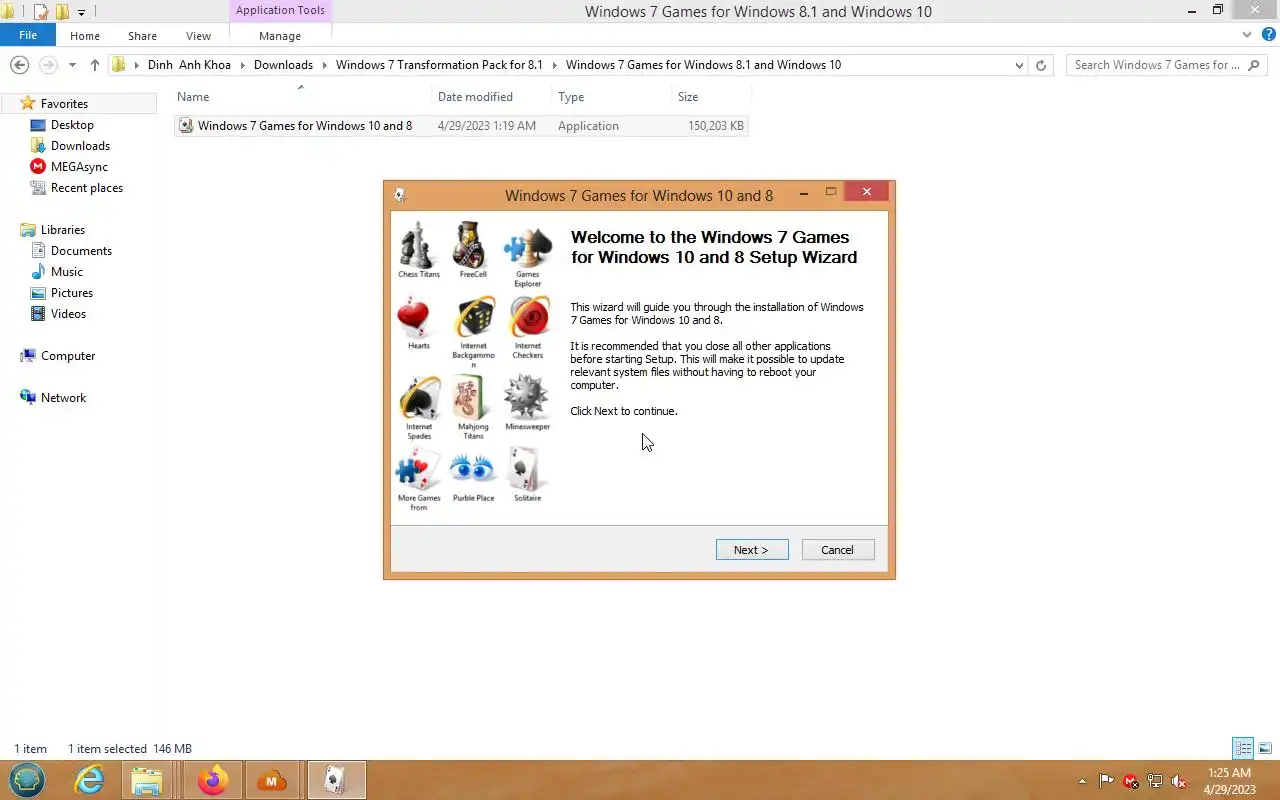
Task: Switch to large icons view layout
Action: click(x=1265, y=748)
